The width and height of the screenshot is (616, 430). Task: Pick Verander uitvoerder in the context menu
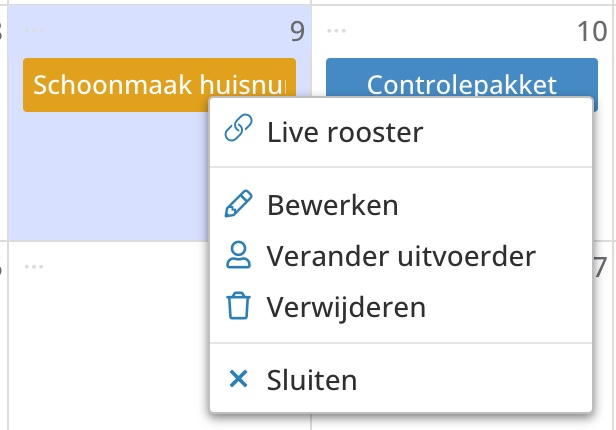tap(401, 256)
